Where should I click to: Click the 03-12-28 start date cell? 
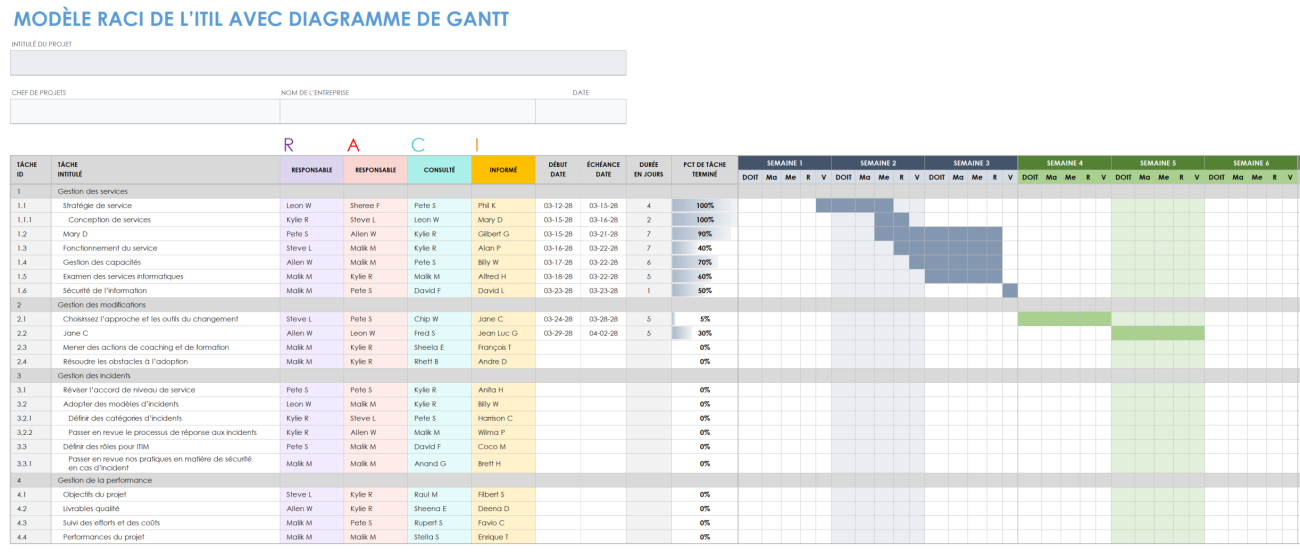tap(557, 205)
